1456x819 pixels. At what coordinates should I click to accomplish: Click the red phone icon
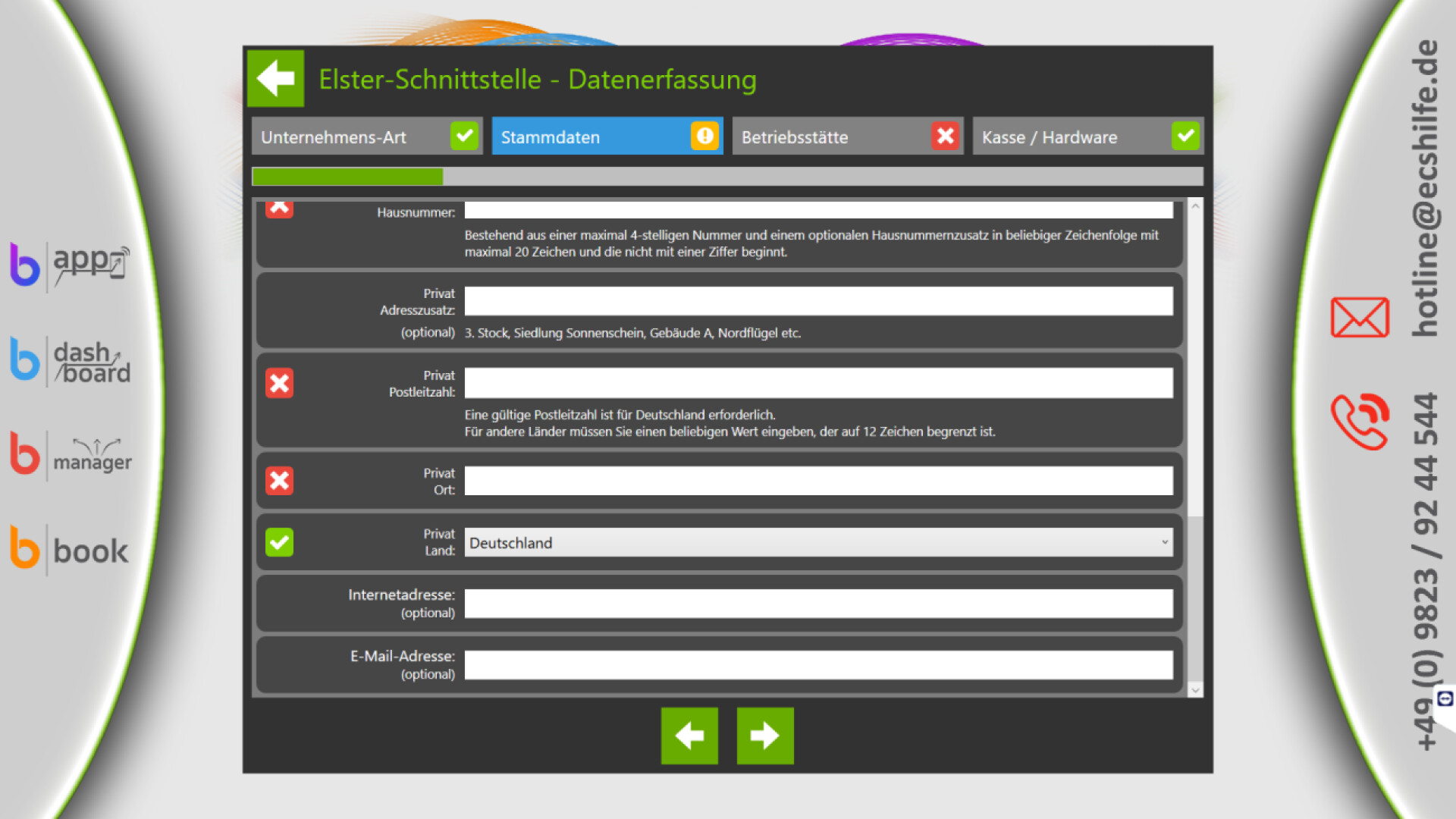[1360, 422]
